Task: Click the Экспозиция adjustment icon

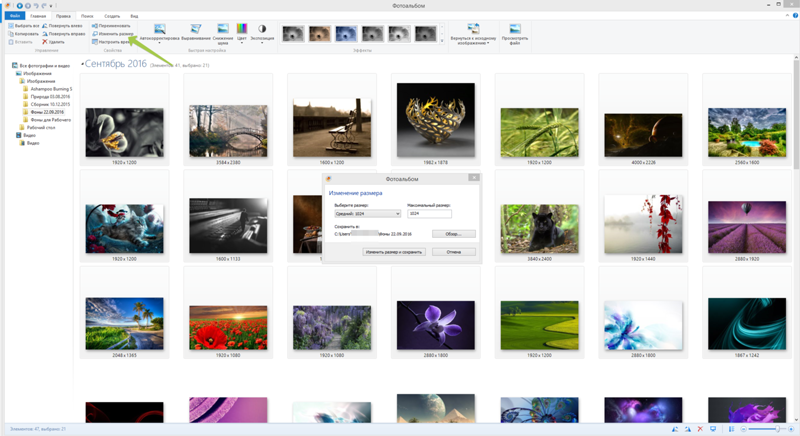Action: [262, 29]
